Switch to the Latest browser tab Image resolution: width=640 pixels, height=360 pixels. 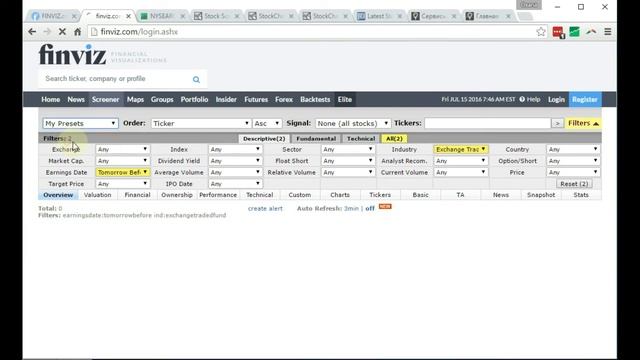380,16
